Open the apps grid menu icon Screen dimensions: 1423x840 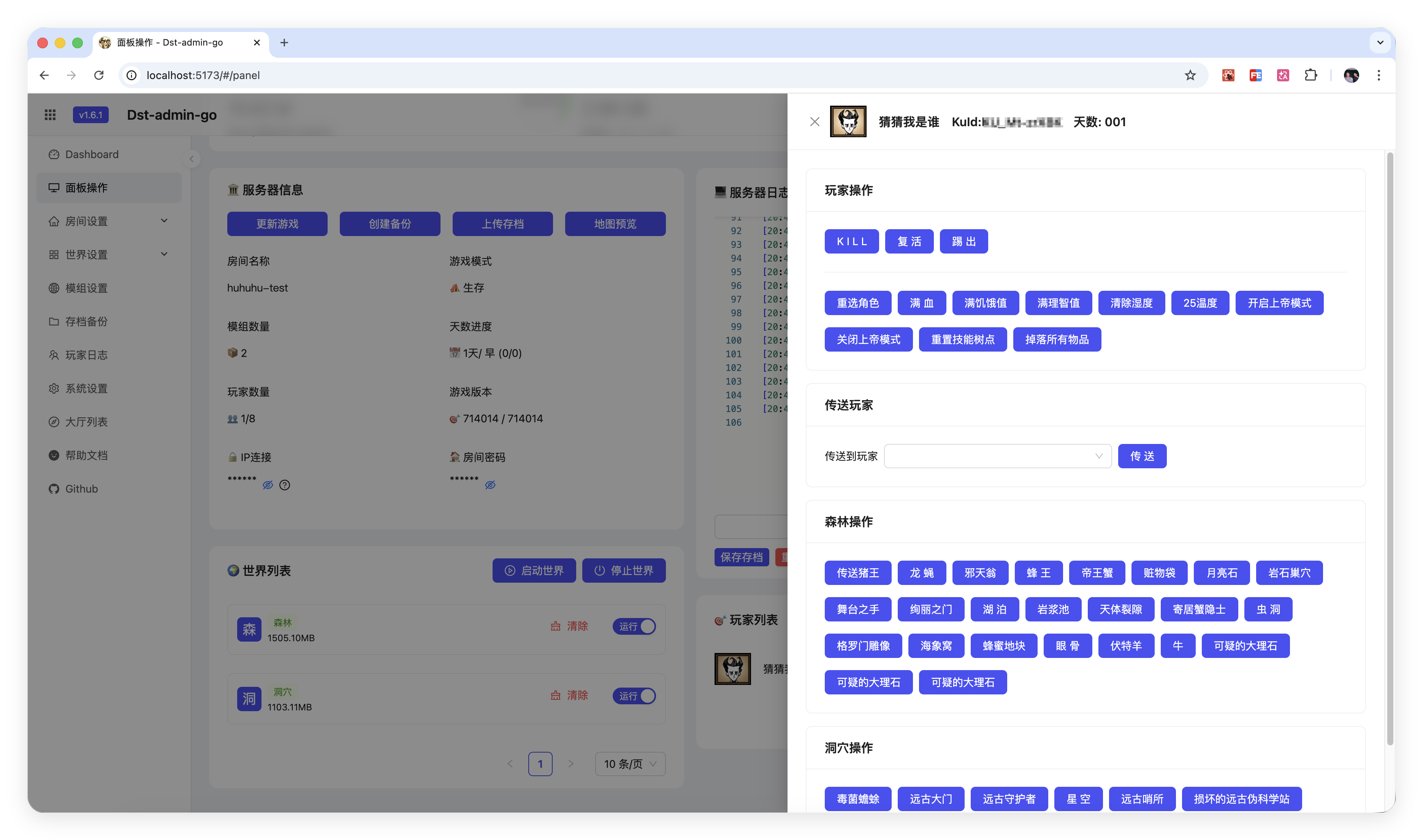click(x=50, y=115)
